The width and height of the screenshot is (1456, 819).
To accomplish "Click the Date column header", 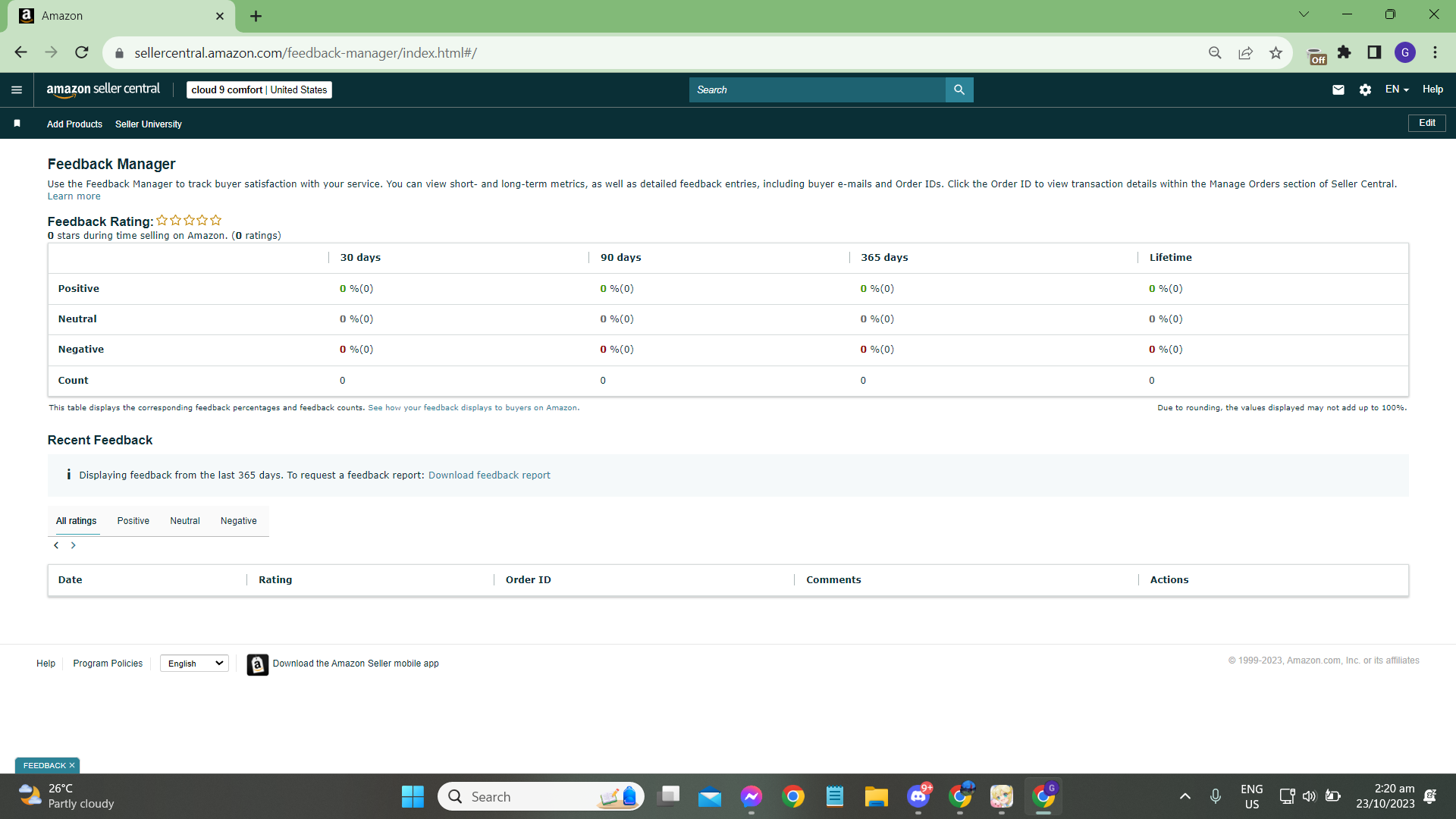I will click(71, 580).
